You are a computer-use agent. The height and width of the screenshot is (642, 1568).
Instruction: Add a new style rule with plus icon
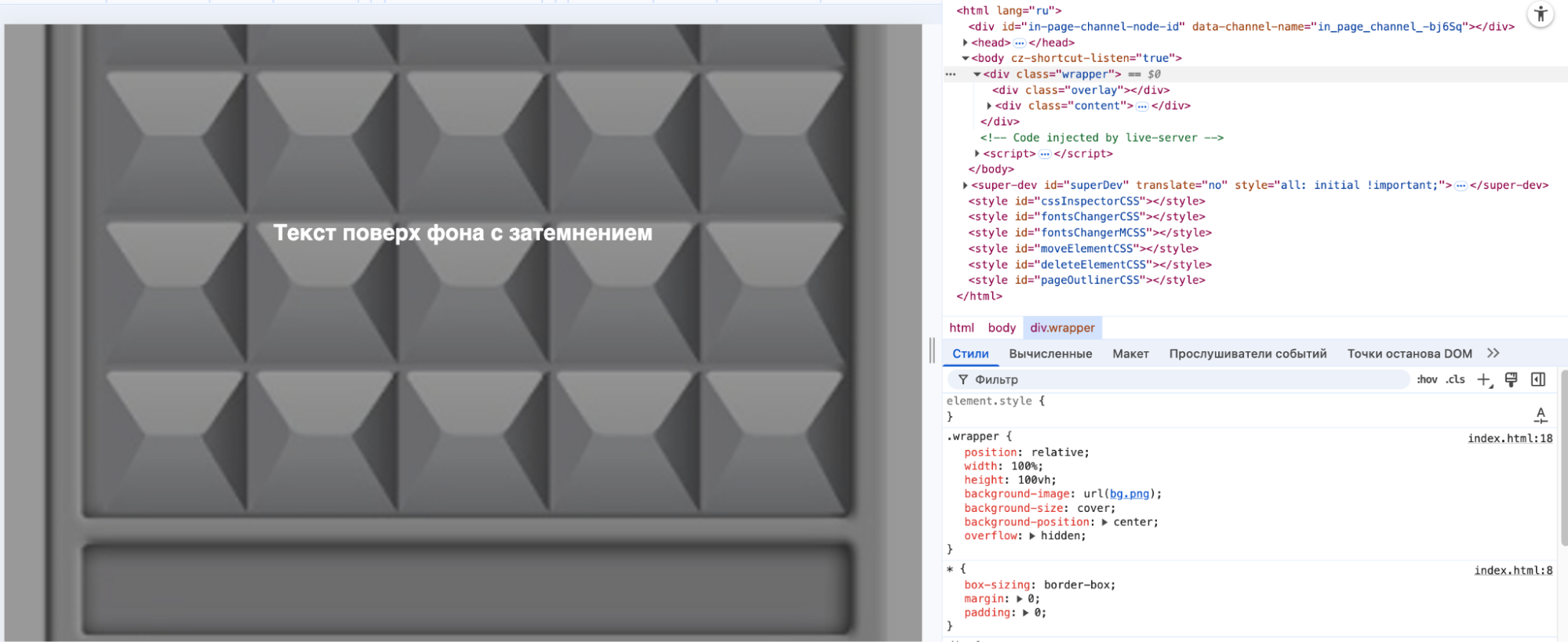point(1483,379)
